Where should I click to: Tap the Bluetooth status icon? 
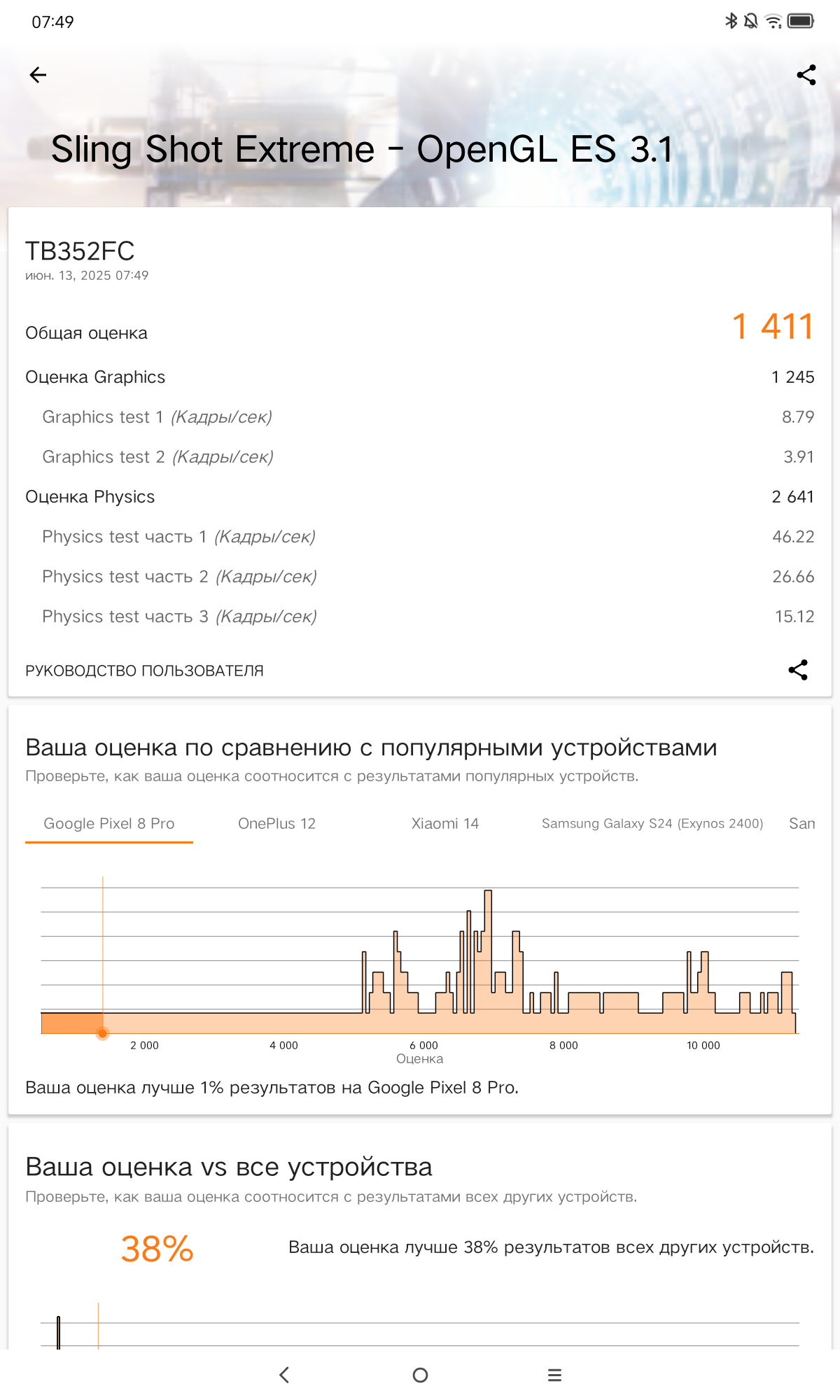click(731, 21)
